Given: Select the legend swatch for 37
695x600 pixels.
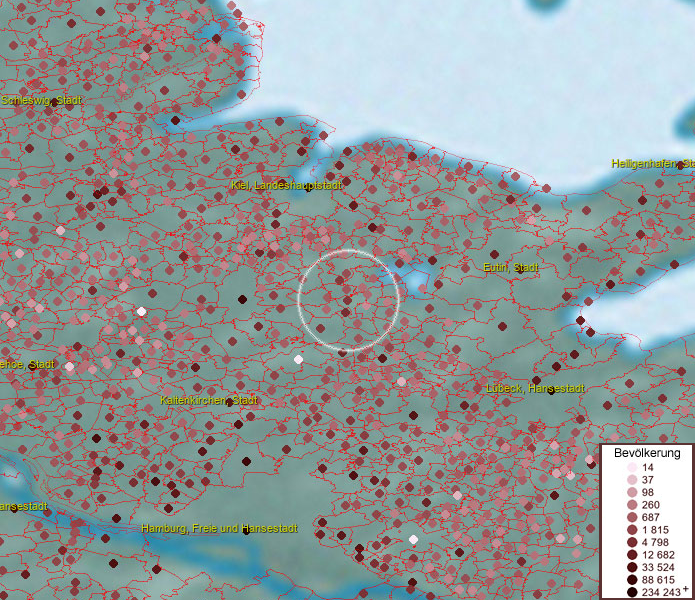Looking at the screenshot, I should pos(633,479).
